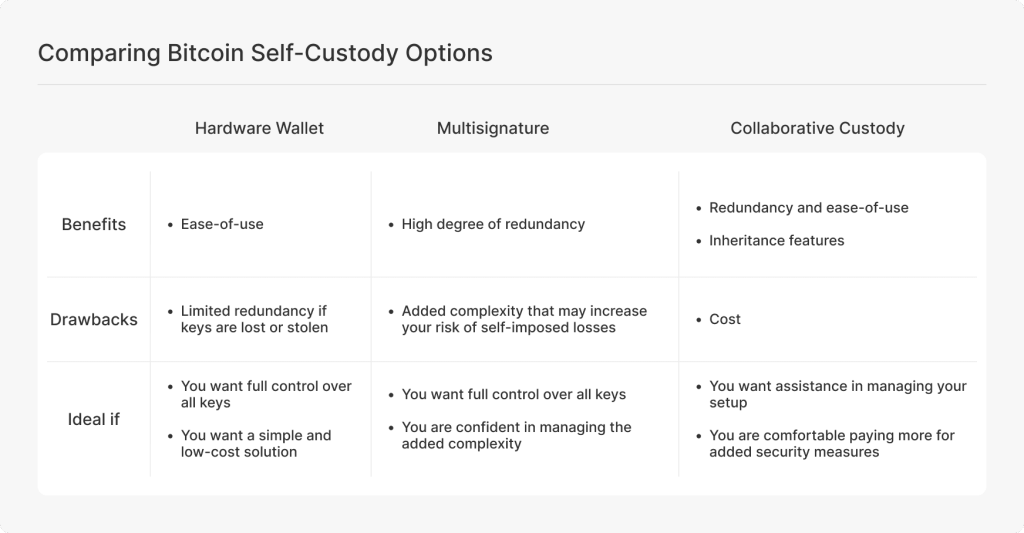Click the 'Inheritance features' bullet

777,240
